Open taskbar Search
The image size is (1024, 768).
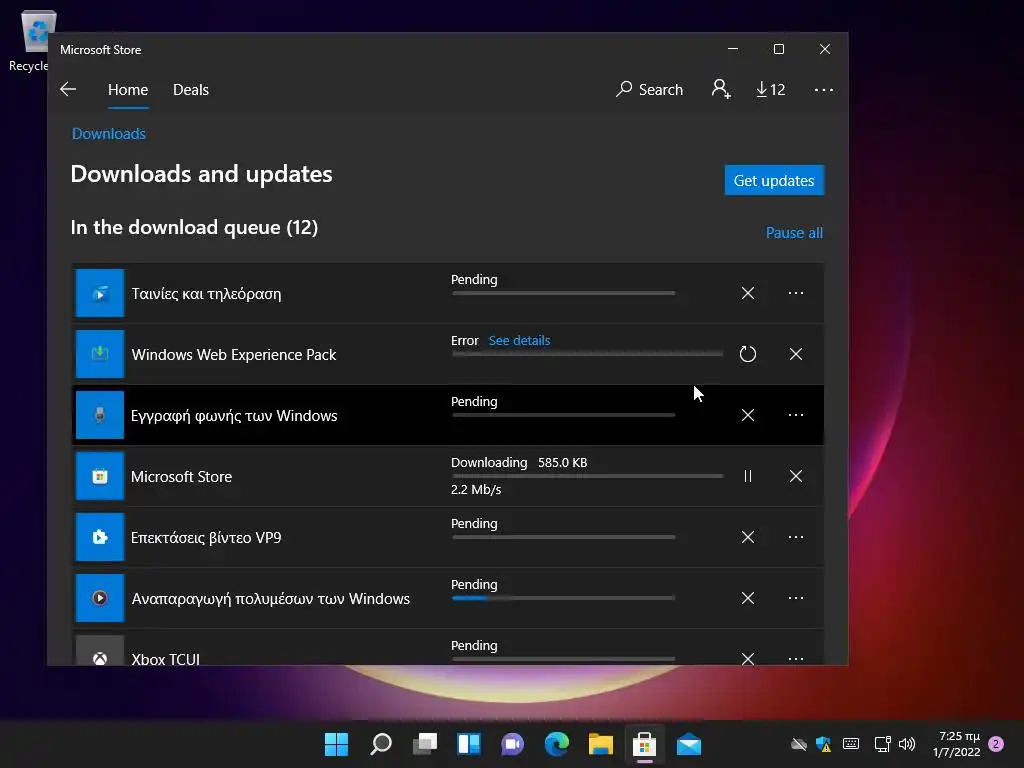coord(381,744)
